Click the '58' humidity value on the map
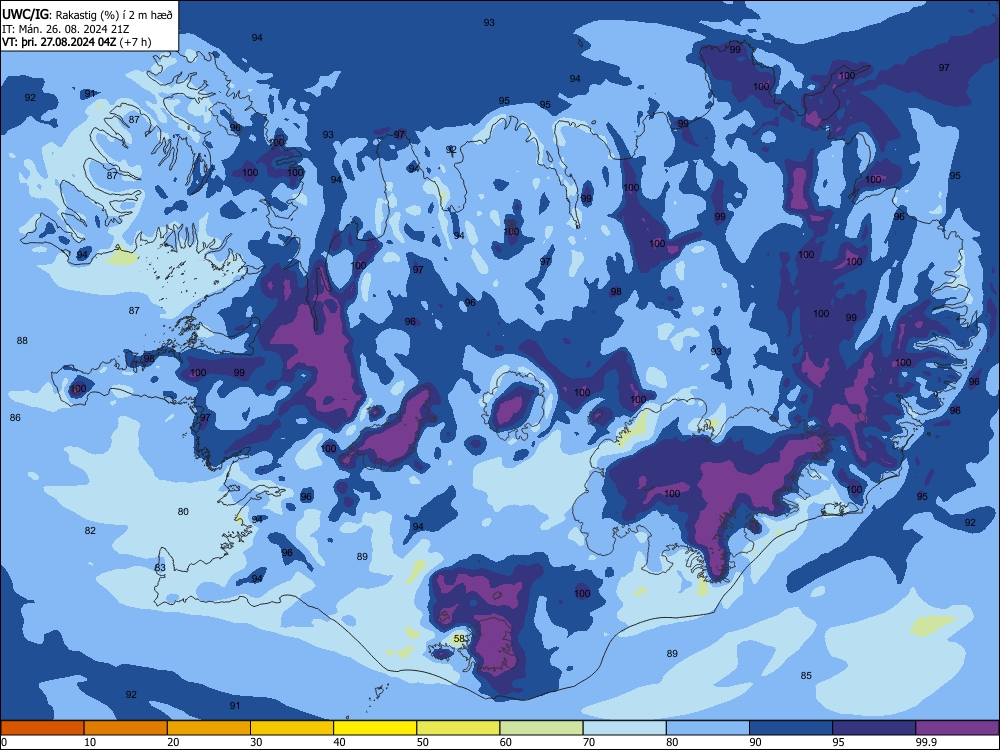The height and width of the screenshot is (750, 1000). (x=459, y=638)
